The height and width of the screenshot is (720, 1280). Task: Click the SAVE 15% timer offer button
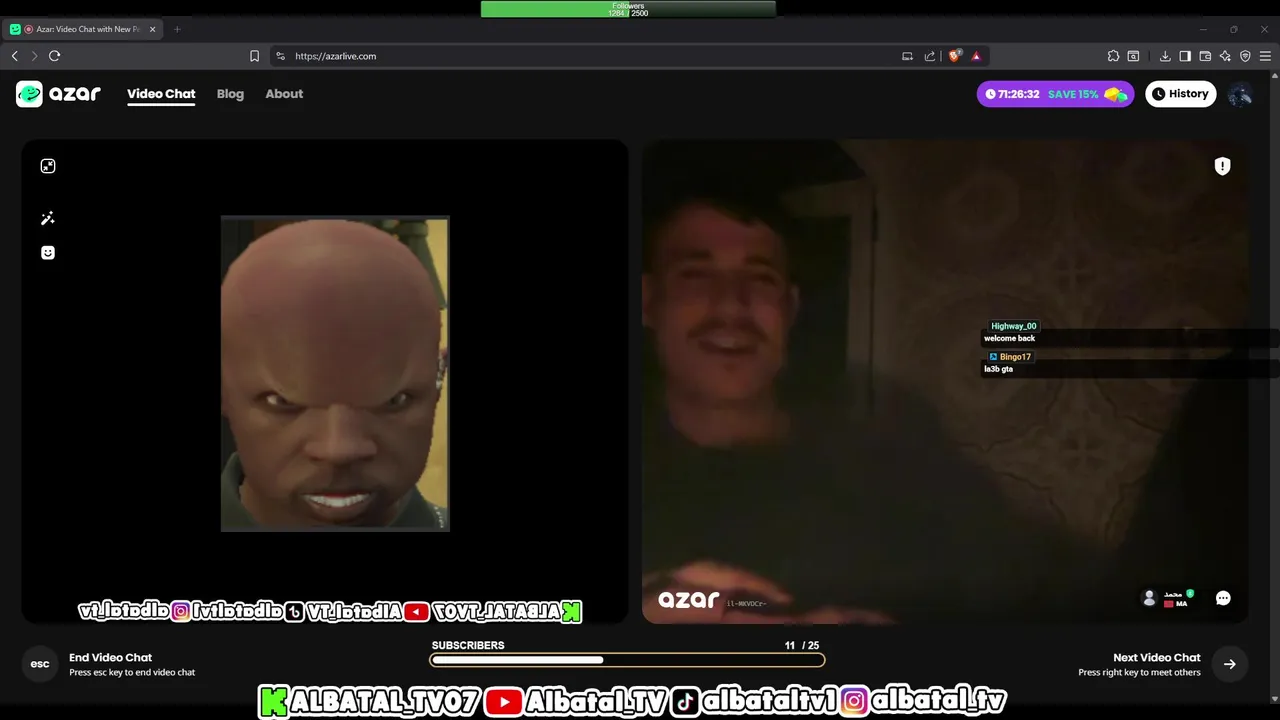(1056, 94)
